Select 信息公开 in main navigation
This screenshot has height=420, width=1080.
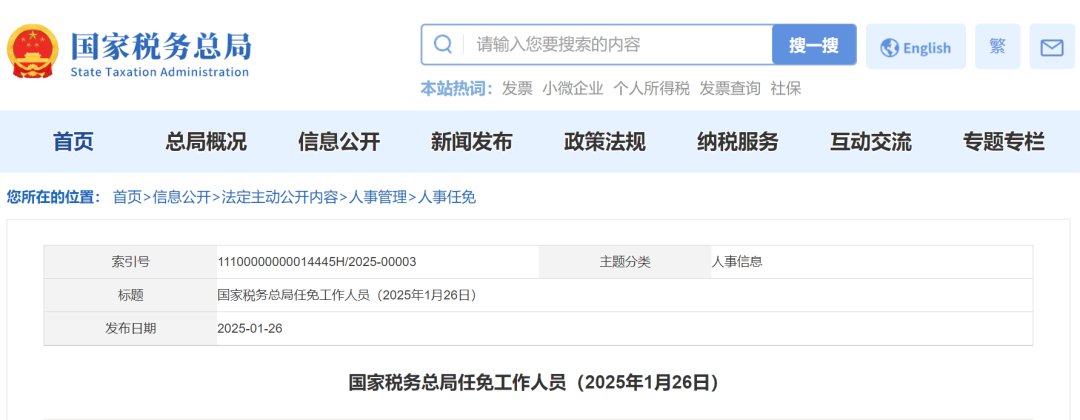(x=339, y=142)
